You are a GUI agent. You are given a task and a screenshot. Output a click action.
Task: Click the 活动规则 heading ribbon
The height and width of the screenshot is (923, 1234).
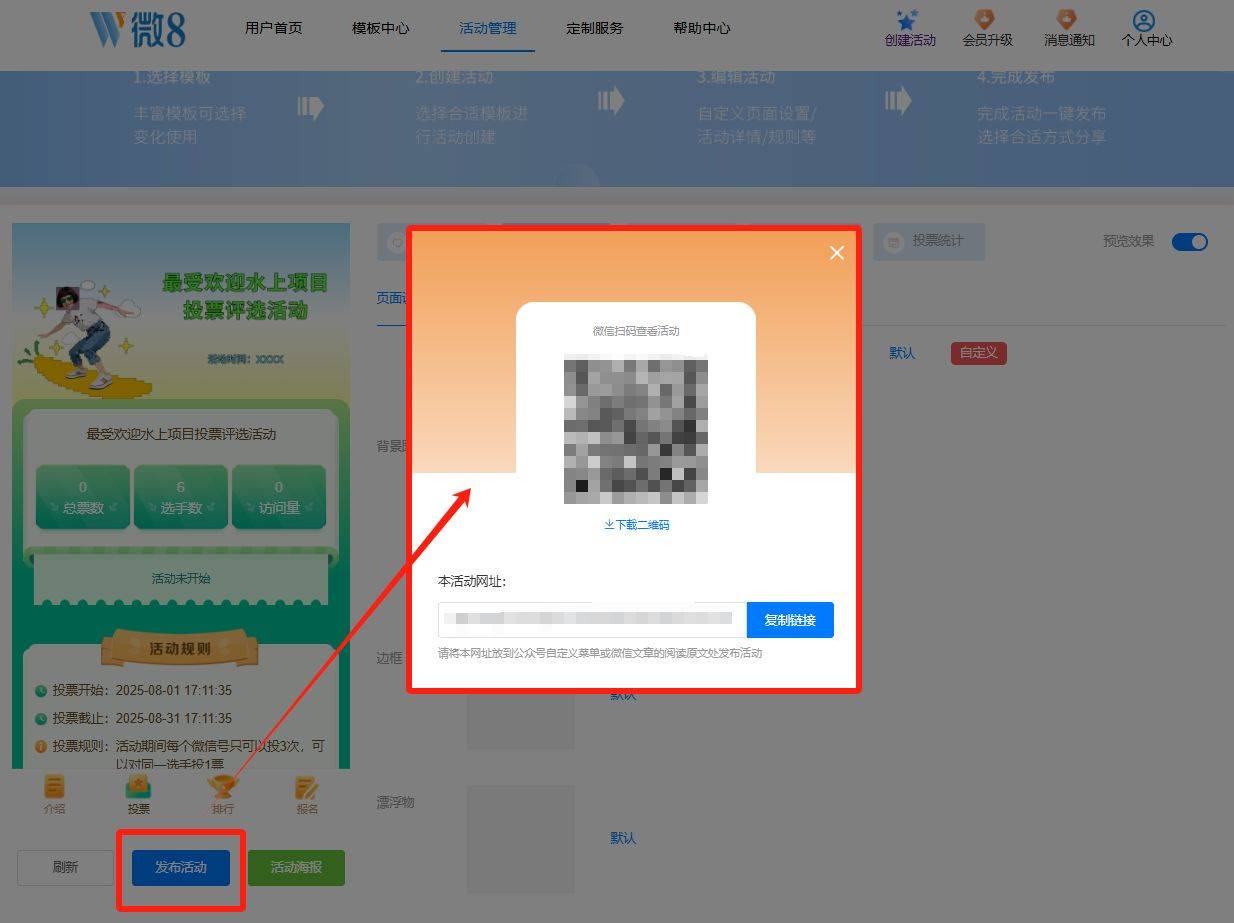(180, 648)
